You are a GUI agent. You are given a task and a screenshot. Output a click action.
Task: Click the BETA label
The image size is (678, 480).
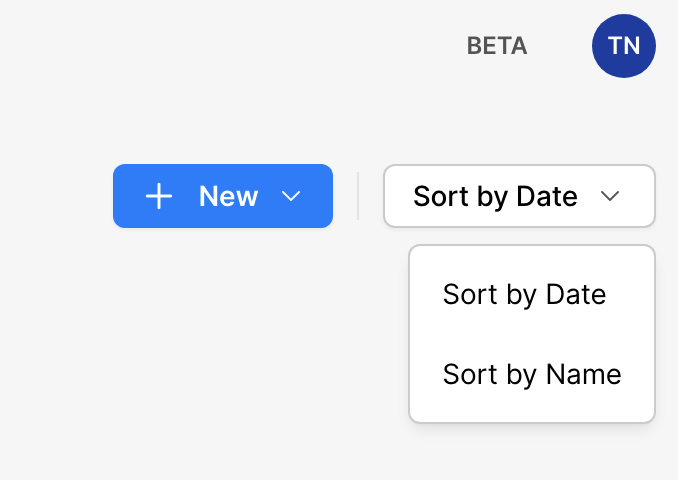coord(497,46)
